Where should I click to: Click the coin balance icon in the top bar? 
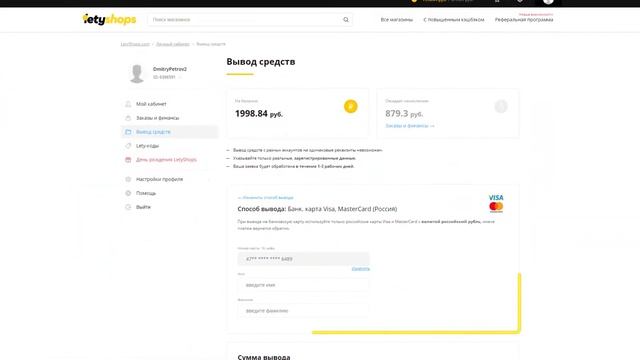pyautogui.click(x=414, y=1)
